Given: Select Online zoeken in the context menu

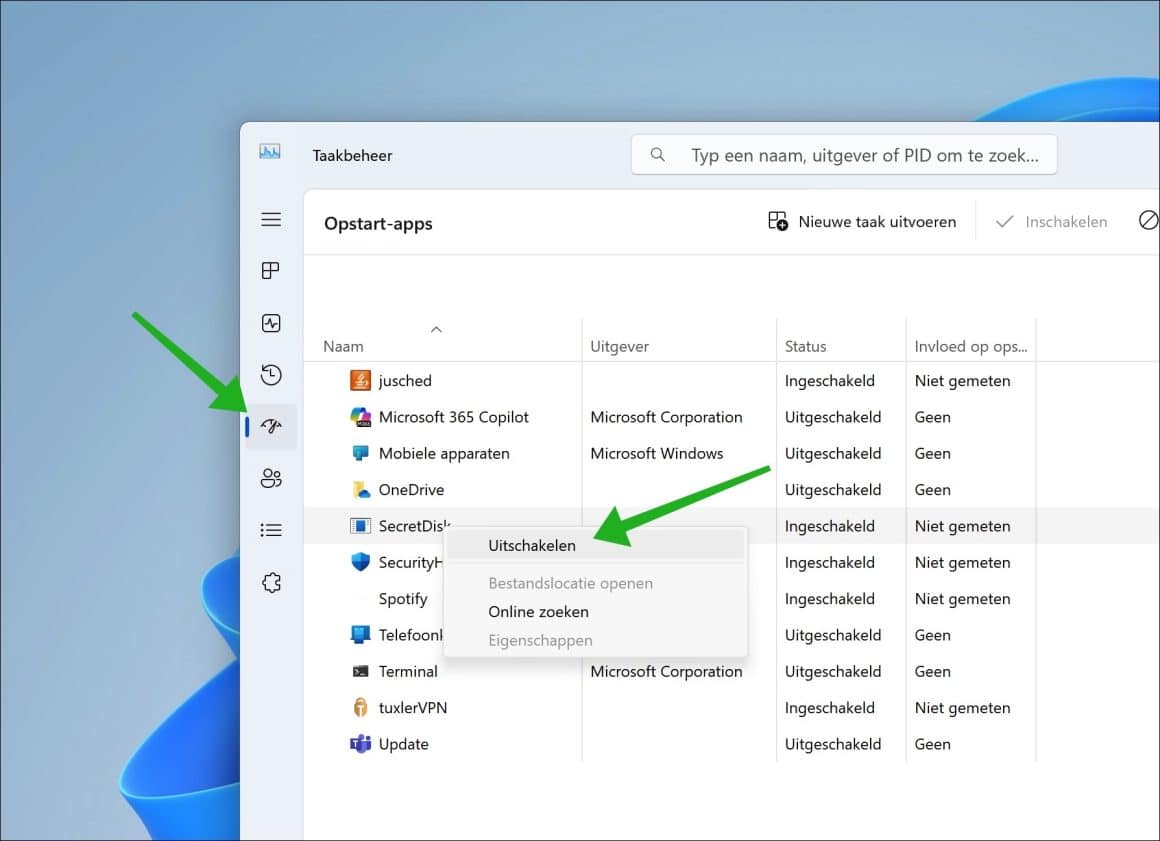Looking at the screenshot, I should (538, 611).
